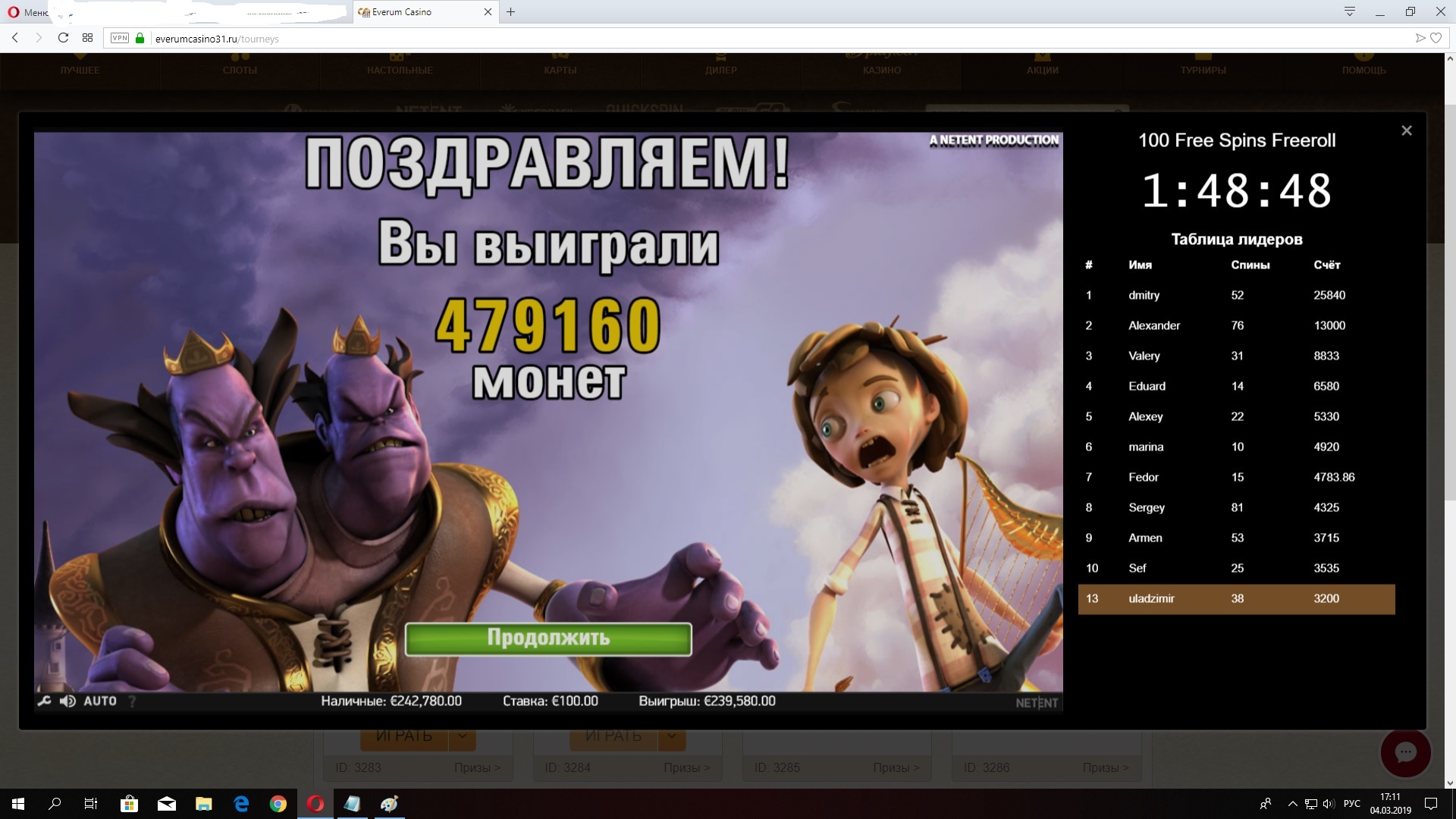
Task: Open the live chat bubble
Action: point(1406,752)
